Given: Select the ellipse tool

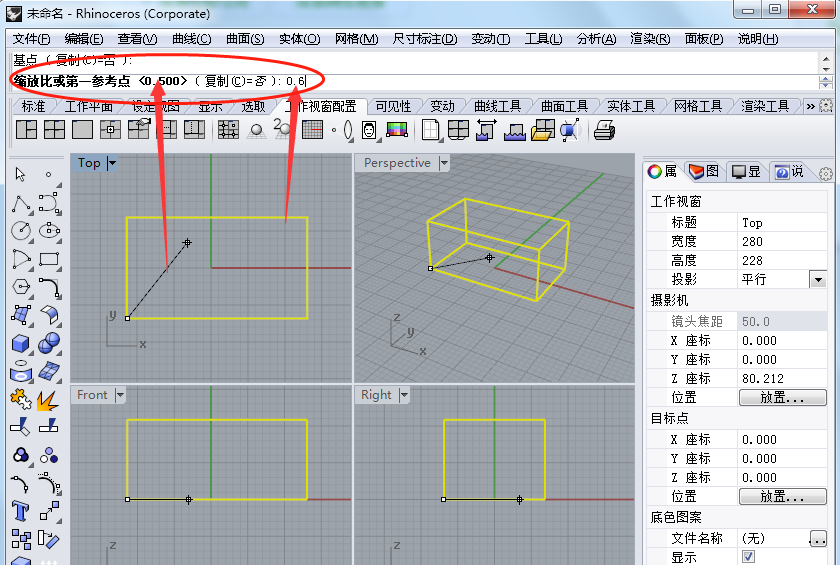Looking at the screenshot, I should pos(49,231).
